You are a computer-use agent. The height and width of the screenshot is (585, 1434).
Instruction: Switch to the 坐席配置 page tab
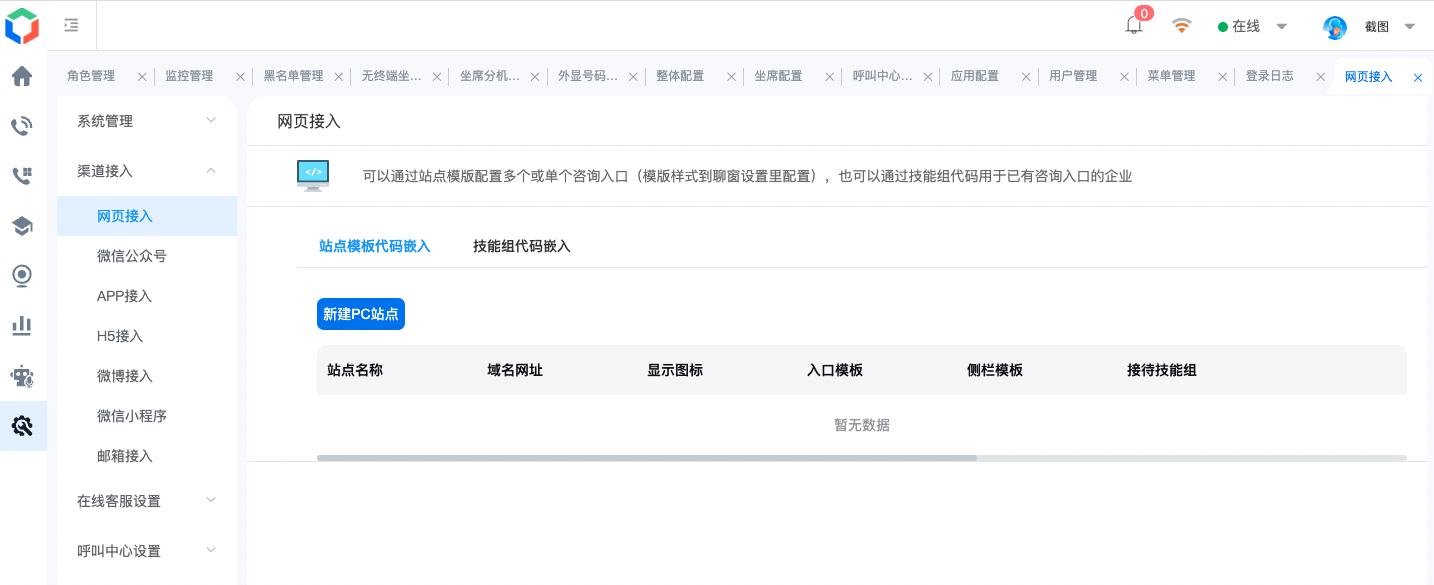(778, 76)
